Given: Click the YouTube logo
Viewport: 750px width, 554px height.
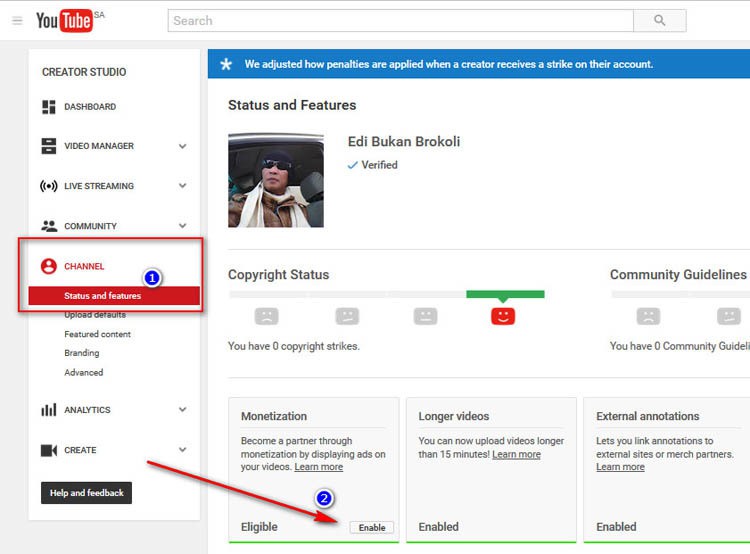Looking at the screenshot, I should coord(64,21).
